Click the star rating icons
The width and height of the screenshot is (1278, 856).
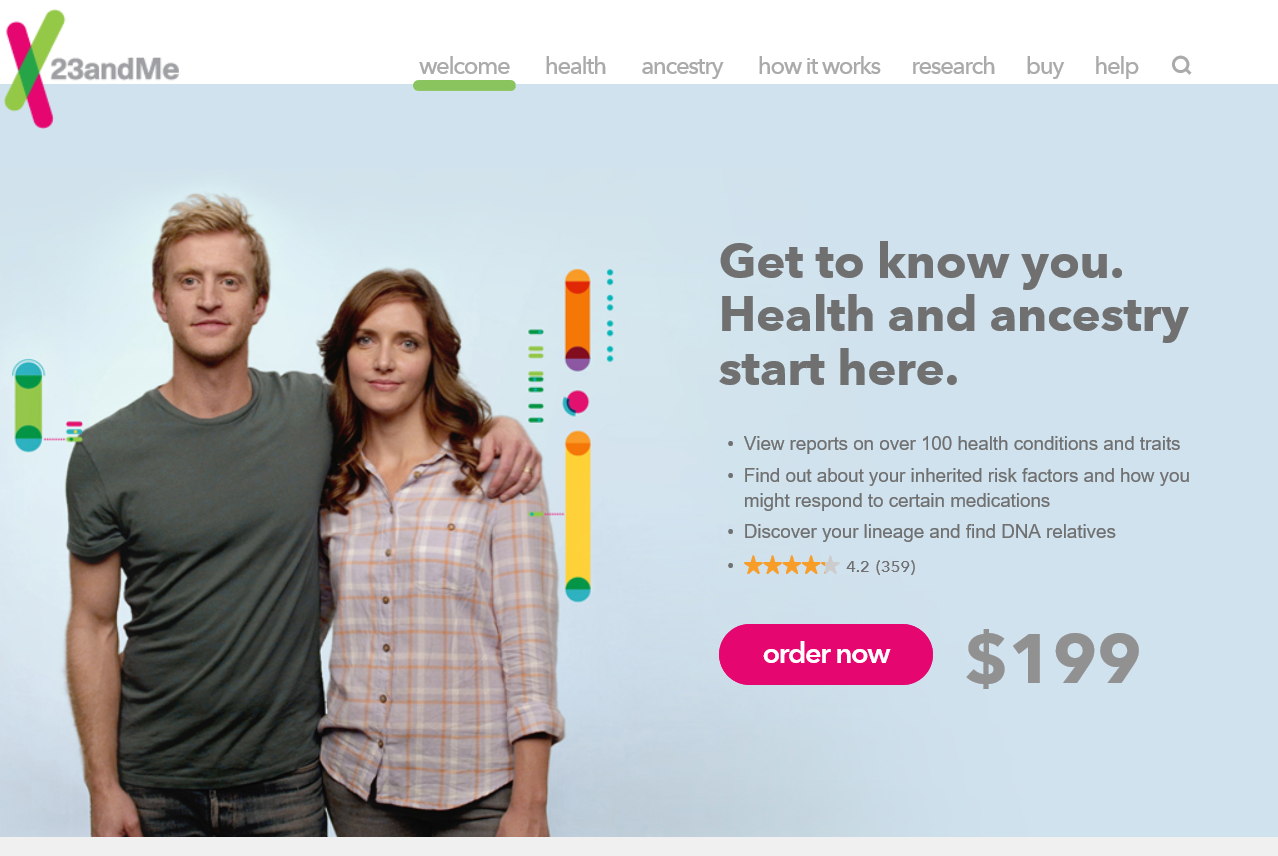791,566
